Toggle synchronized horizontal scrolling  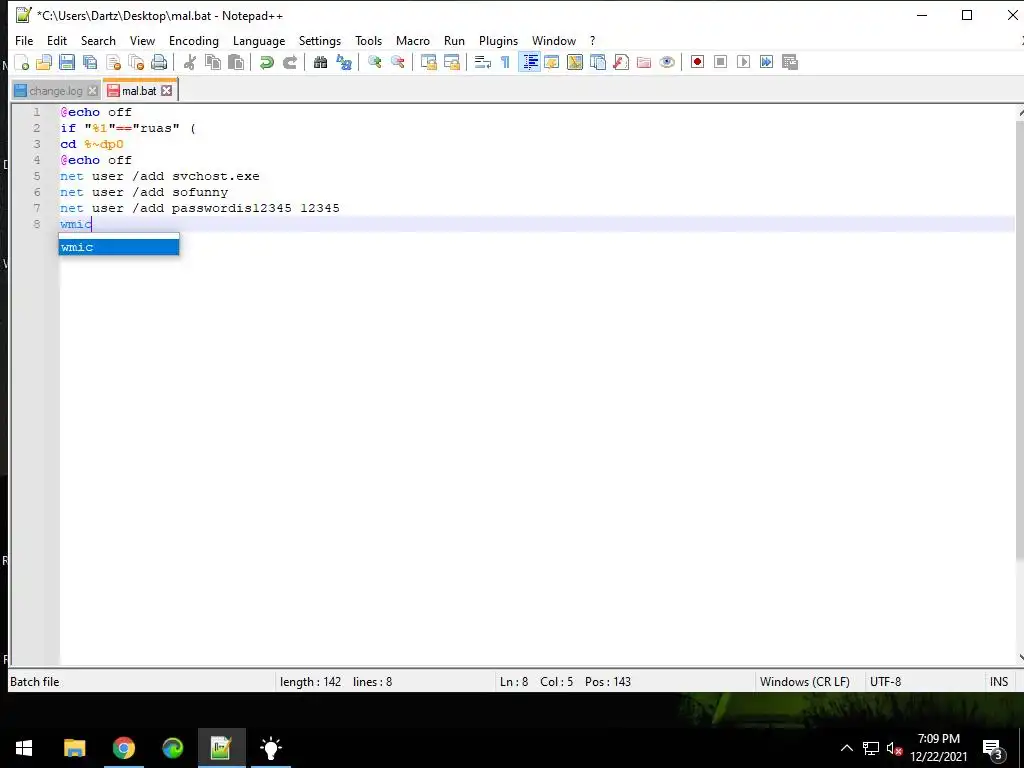(x=451, y=62)
